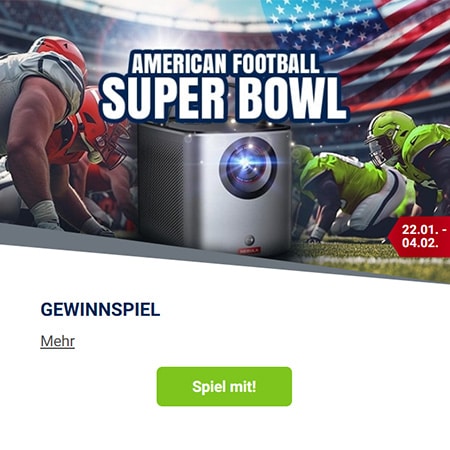Click the small red Nebula logo on projector

tap(249, 251)
